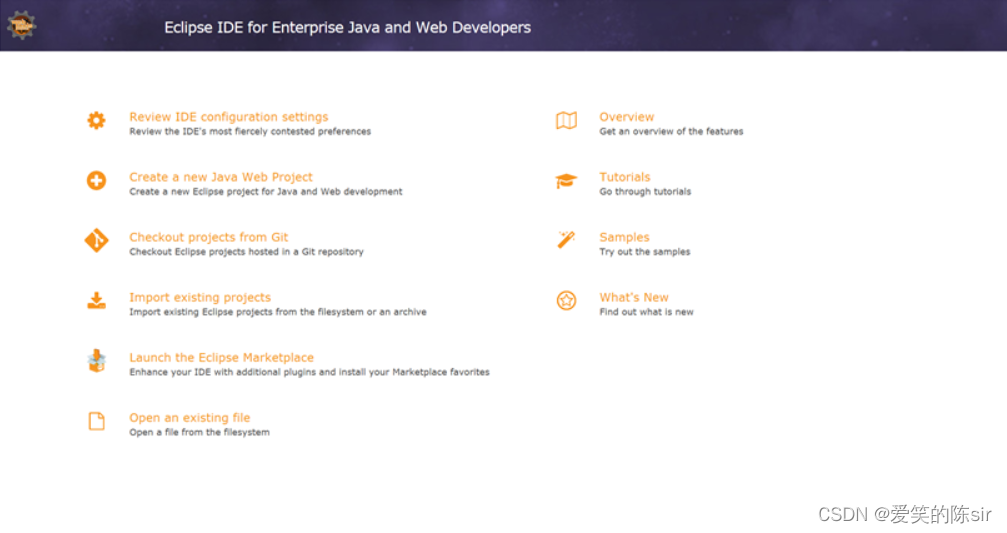Click the page title Eclipse IDE for Enterprise Java and Web Developers
Screen dimensions: 1007x533
tap(347, 28)
